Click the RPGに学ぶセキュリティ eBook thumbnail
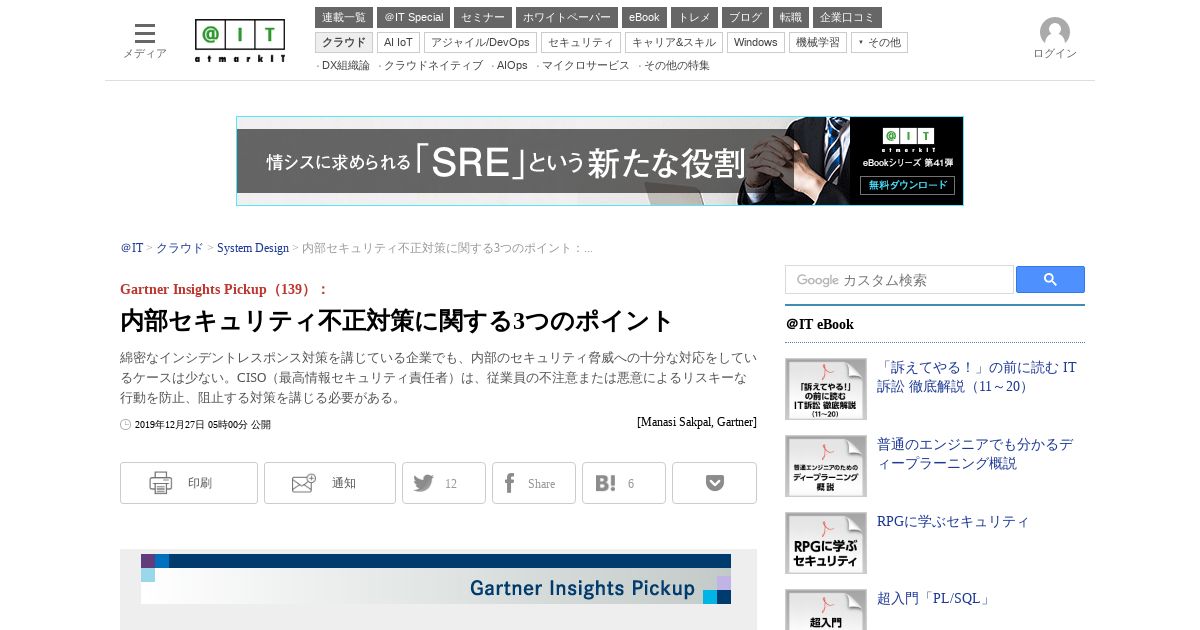1200x630 pixels. click(x=826, y=543)
